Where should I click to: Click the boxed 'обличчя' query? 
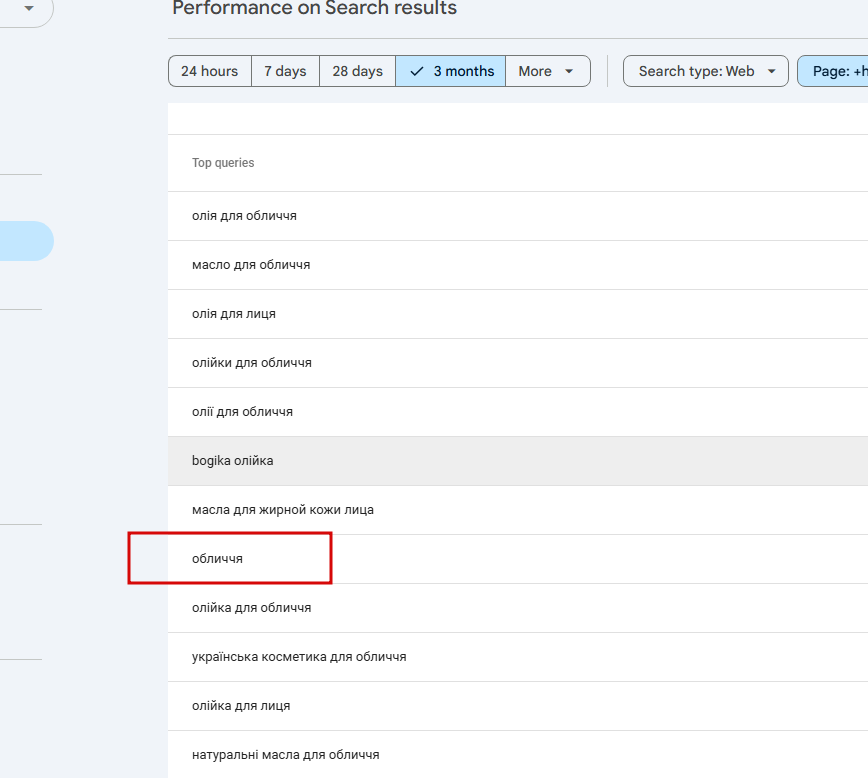click(218, 559)
